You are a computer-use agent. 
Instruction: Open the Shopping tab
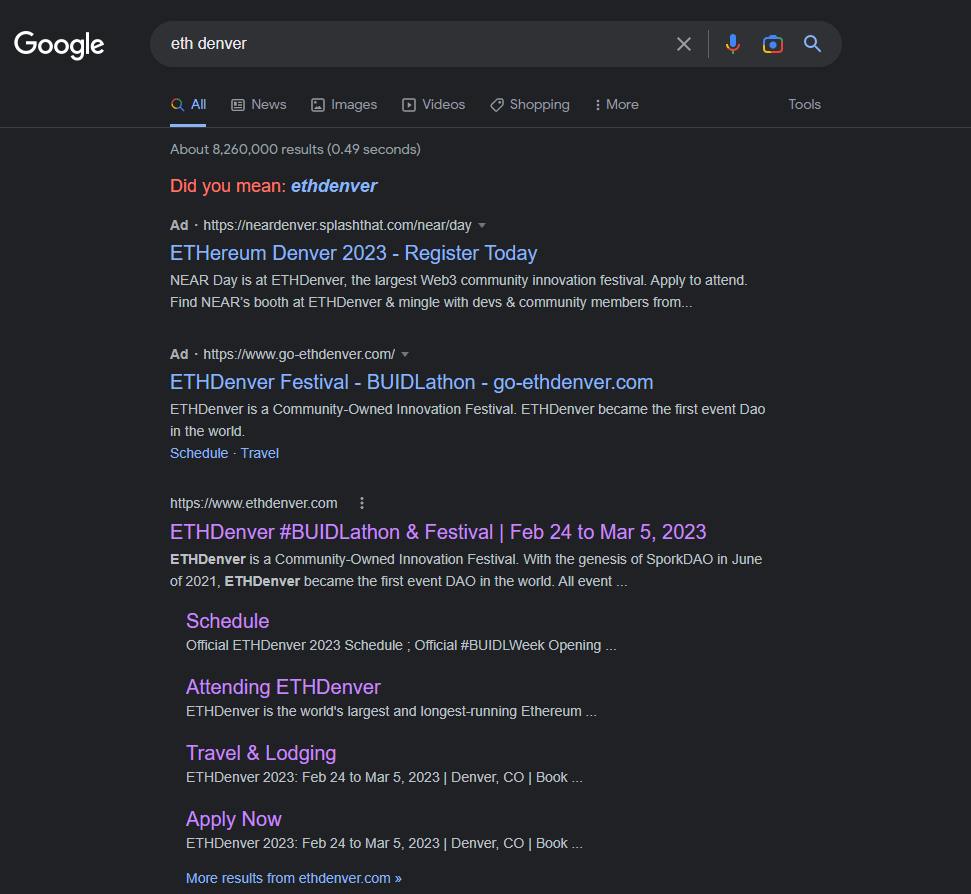click(x=530, y=104)
